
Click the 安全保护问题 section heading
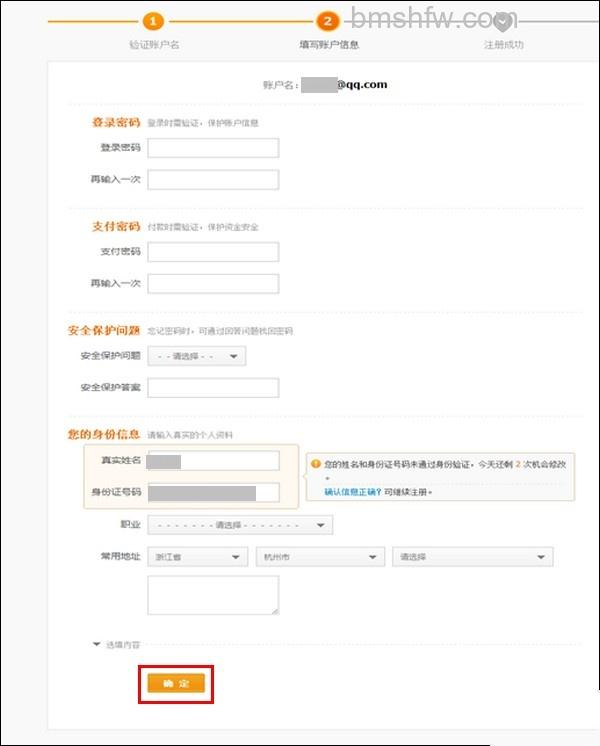[104, 331]
